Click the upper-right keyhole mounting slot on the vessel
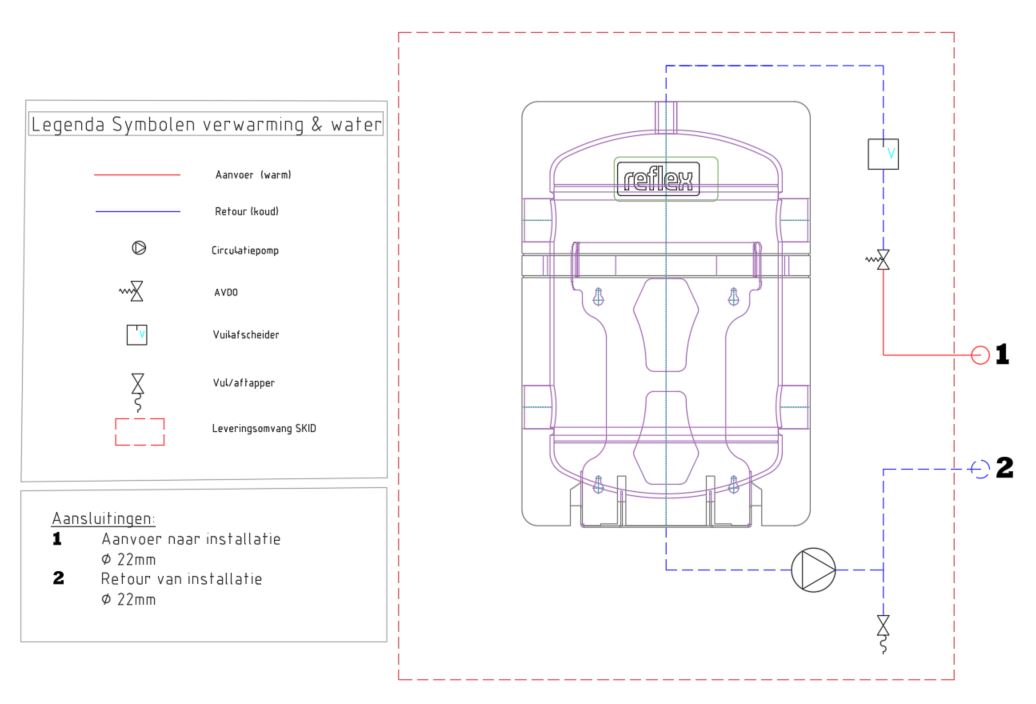The width and height of the screenshot is (1036, 704). tap(733, 297)
